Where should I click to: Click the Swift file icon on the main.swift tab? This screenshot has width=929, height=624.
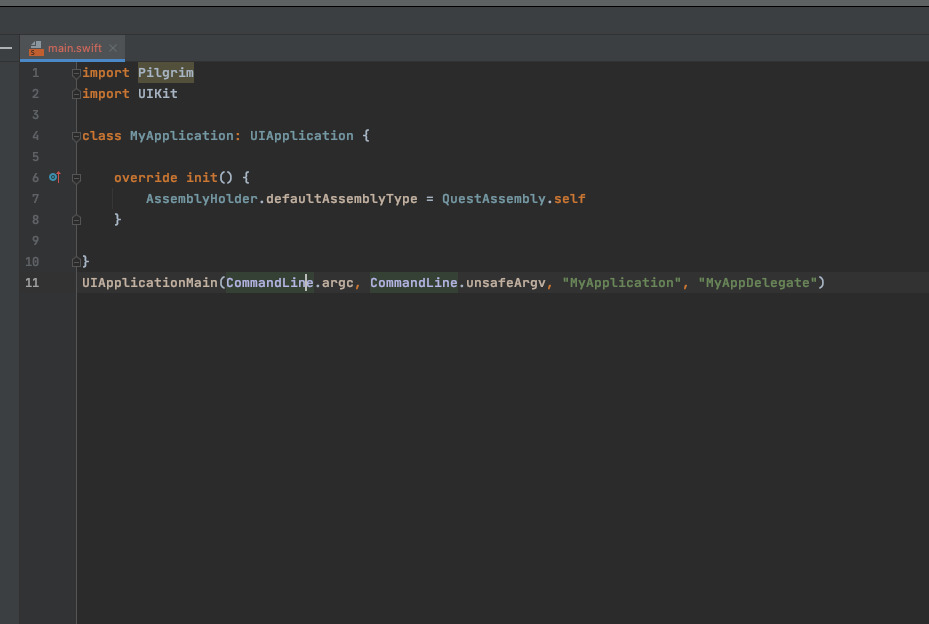(x=37, y=47)
